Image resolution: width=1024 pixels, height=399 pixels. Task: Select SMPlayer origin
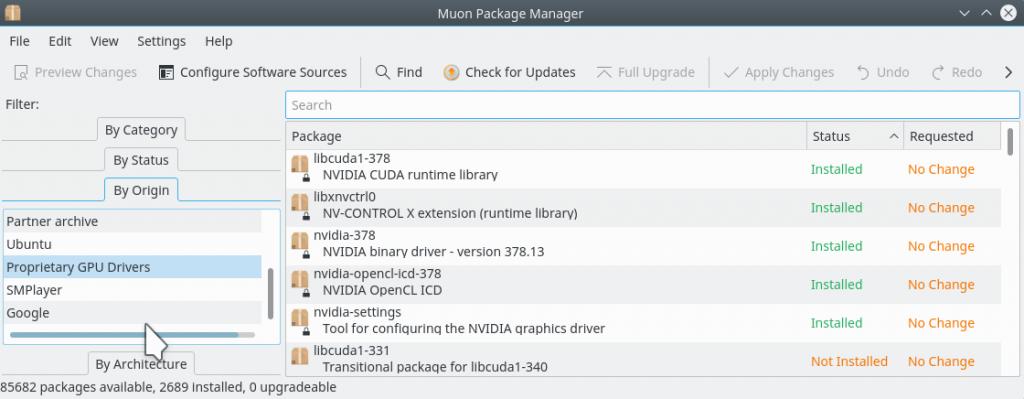tap(133, 290)
